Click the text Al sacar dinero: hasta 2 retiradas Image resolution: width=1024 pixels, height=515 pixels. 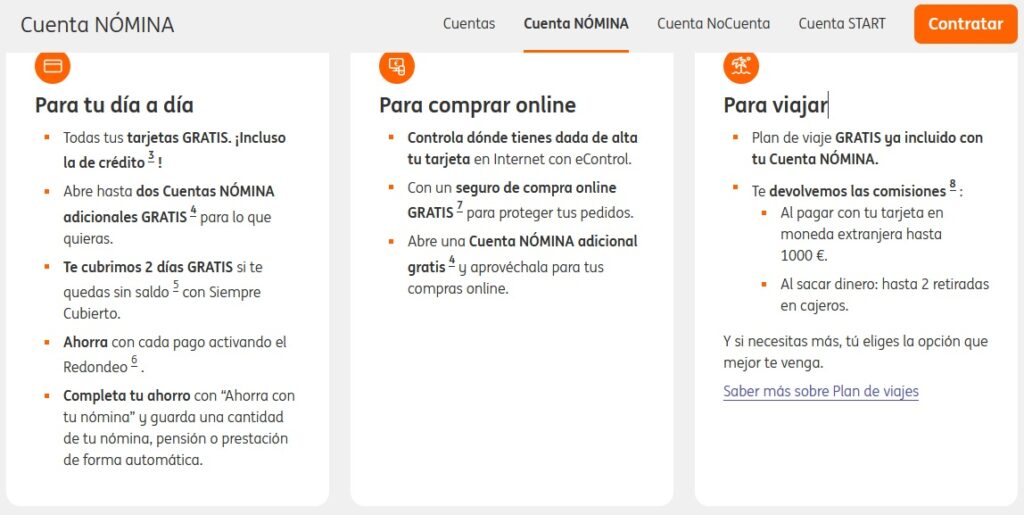click(x=885, y=285)
